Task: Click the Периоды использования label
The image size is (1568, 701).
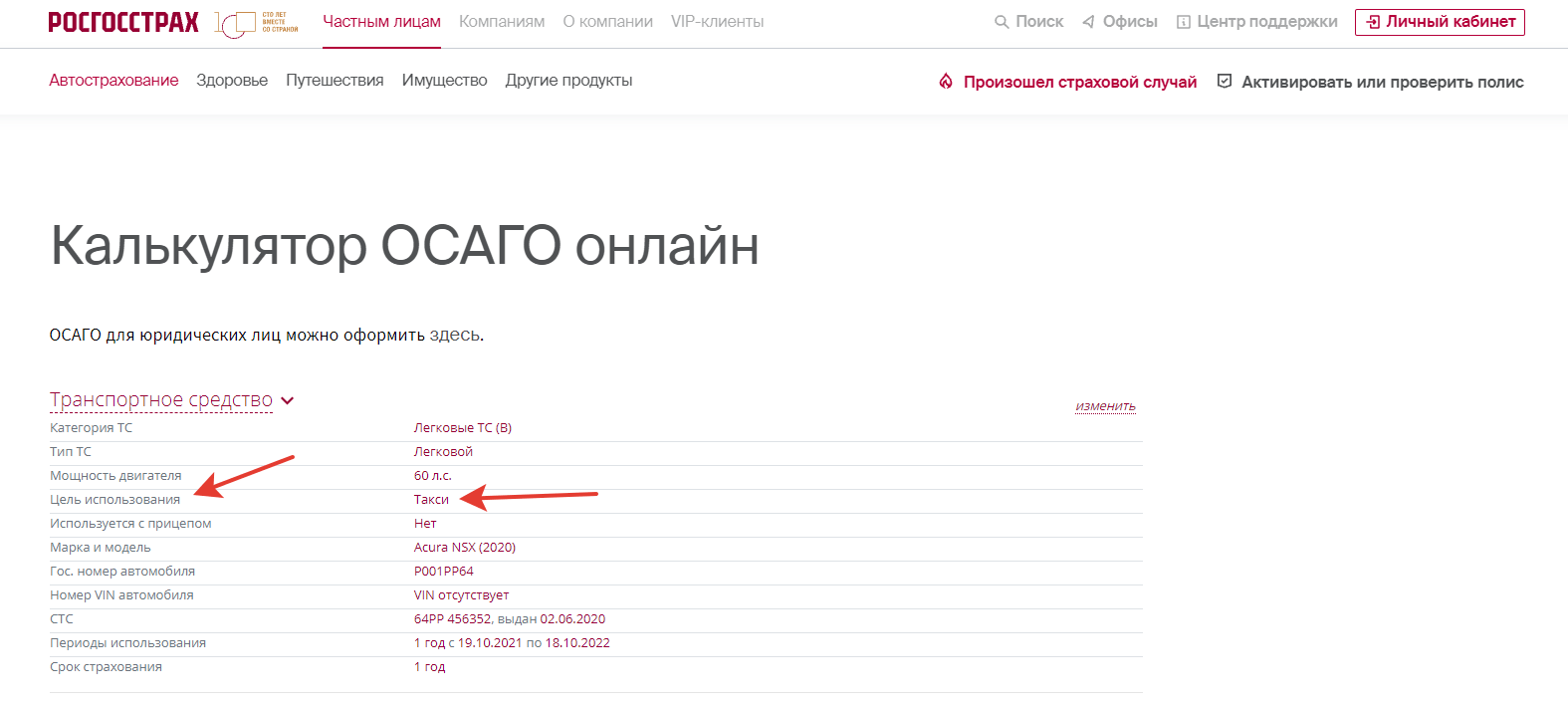Action: pyautogui.click(x=127, y=643)
